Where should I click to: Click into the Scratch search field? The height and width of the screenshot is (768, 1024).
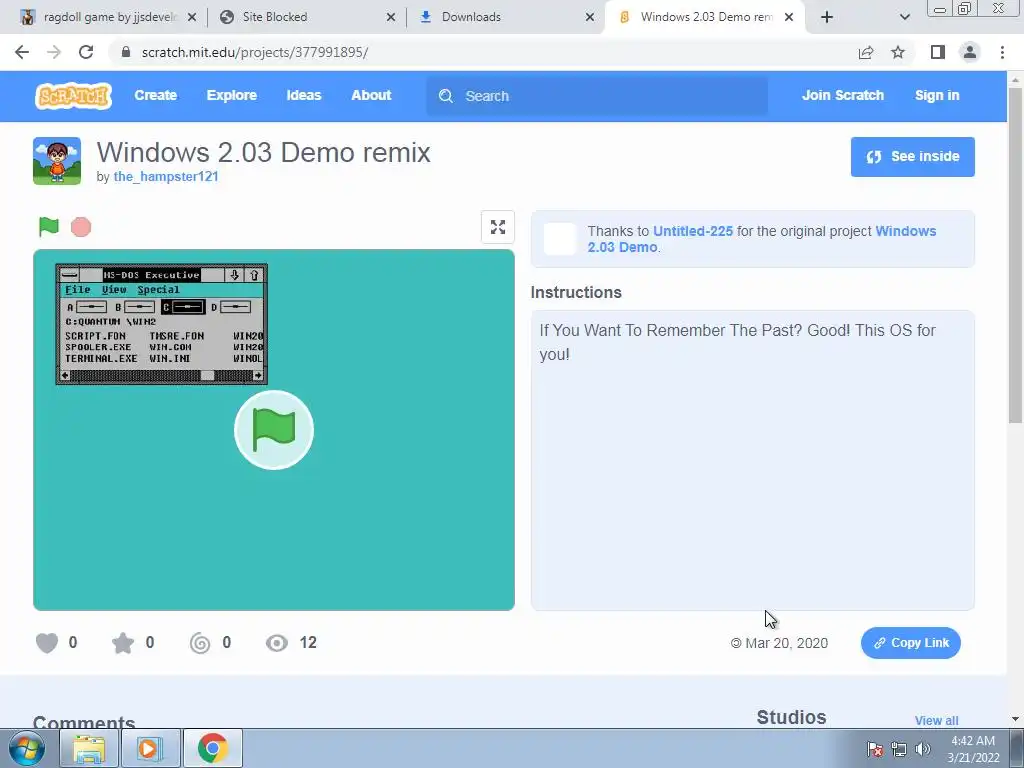point(597,96)
